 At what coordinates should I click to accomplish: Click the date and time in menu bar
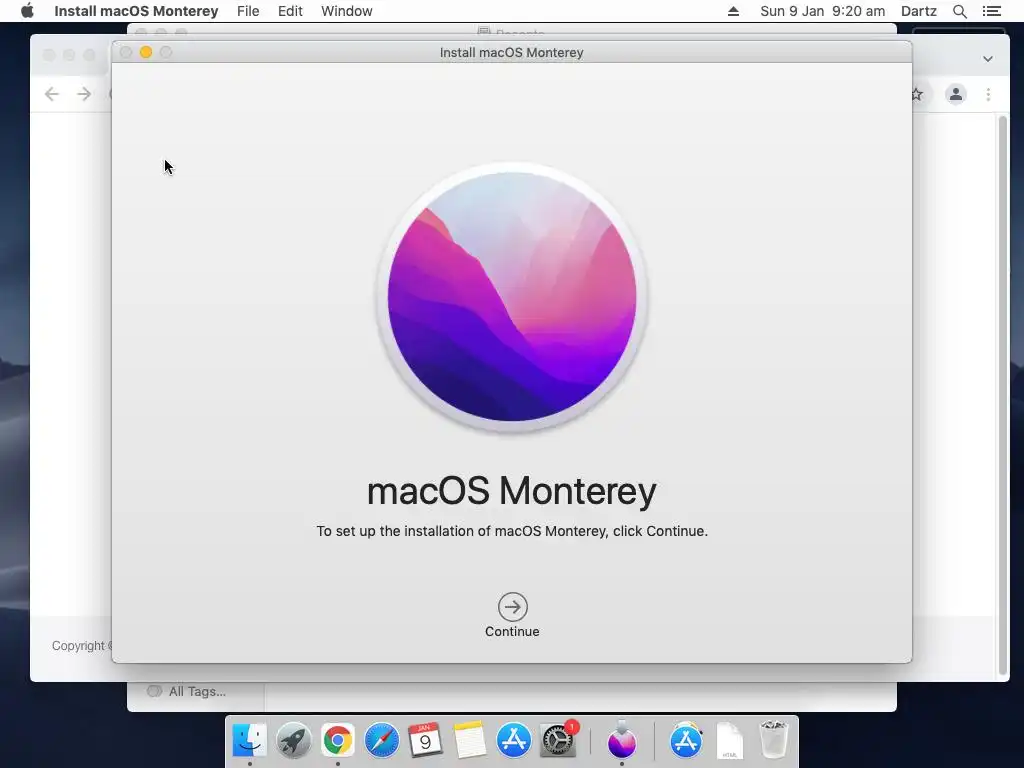click(x=822, y=11)
